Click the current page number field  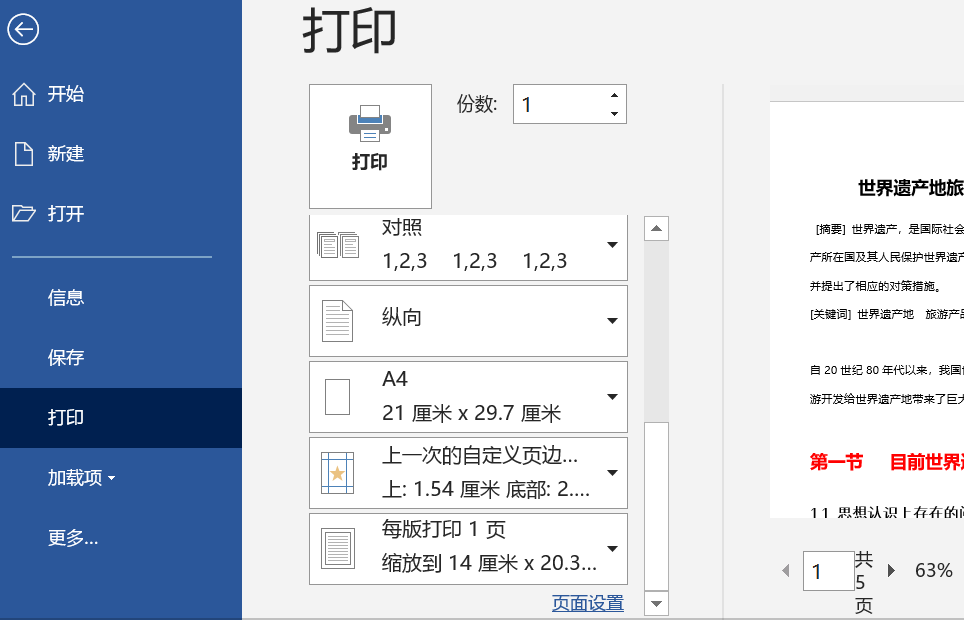pos(828,571)
